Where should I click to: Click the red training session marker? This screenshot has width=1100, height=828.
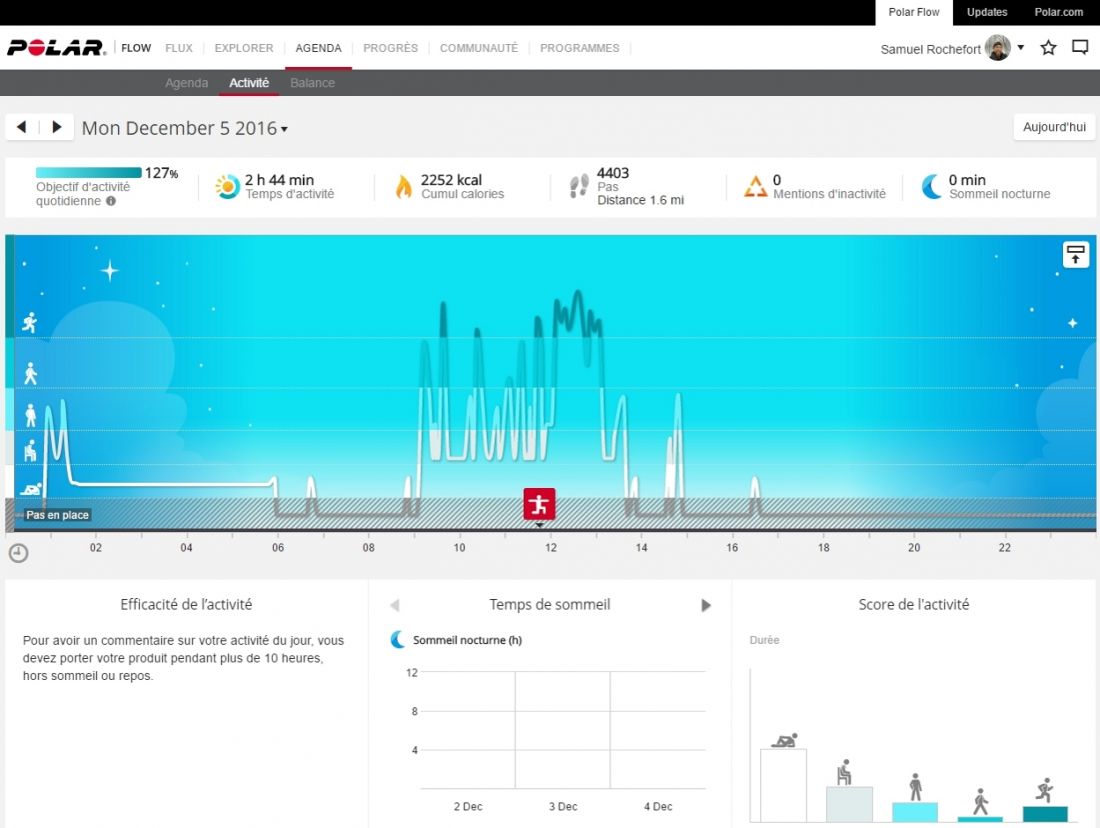coord(539,505)
